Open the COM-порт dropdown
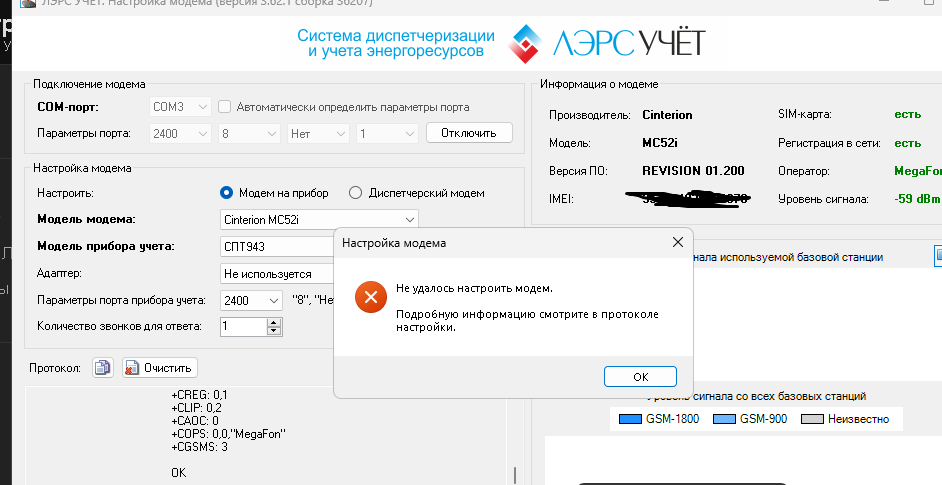This screenshot has width=942, height=485. pyautogui.click(x=180, y=107)
